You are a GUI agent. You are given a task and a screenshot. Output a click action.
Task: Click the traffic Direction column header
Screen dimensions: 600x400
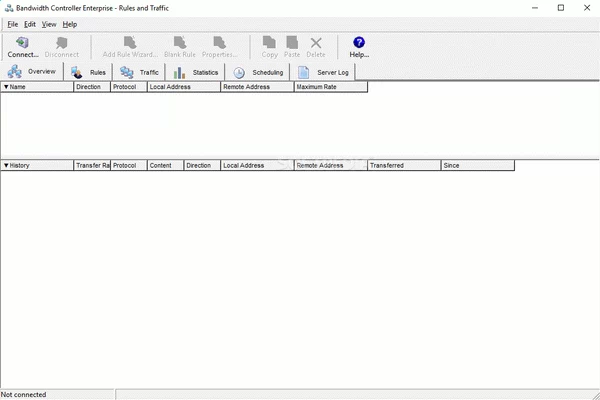click(x=202, y=165)
